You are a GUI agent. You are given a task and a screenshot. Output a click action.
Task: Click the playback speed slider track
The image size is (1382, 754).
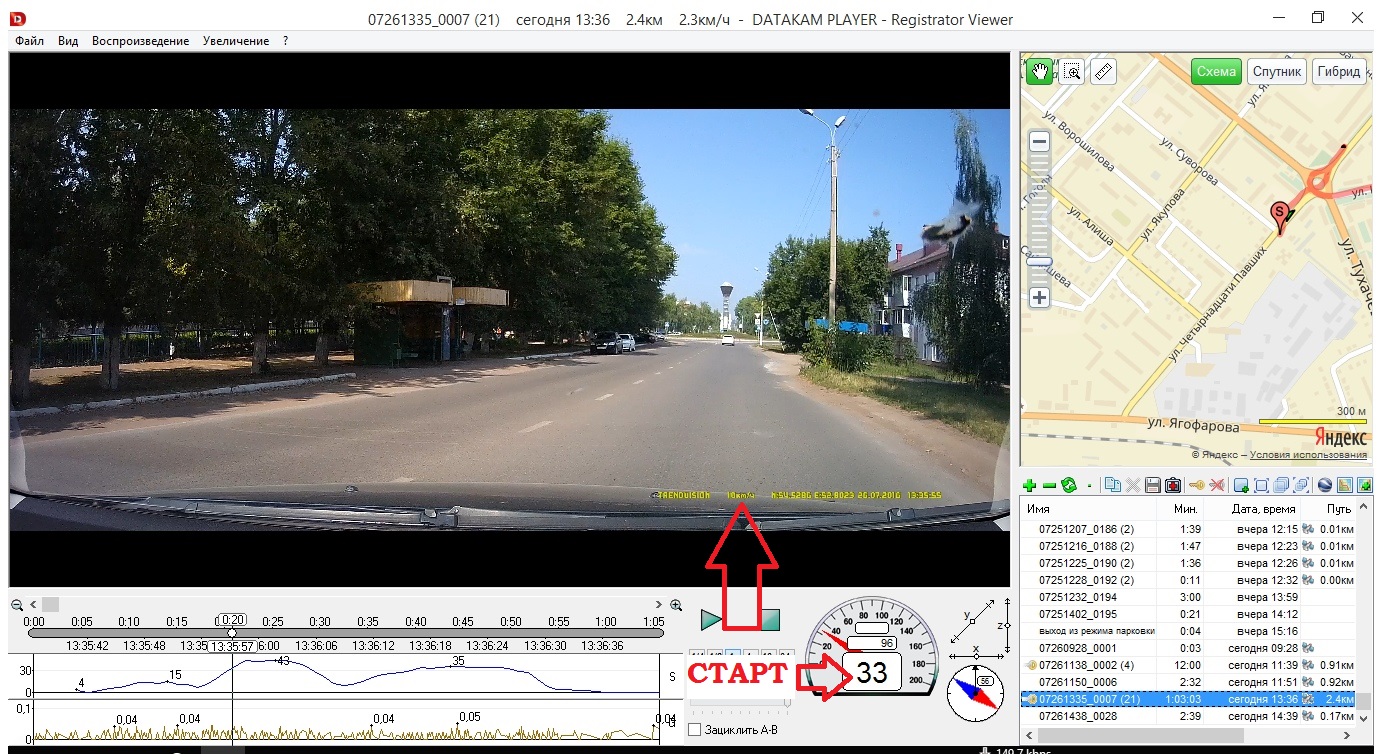click(740, 703)
